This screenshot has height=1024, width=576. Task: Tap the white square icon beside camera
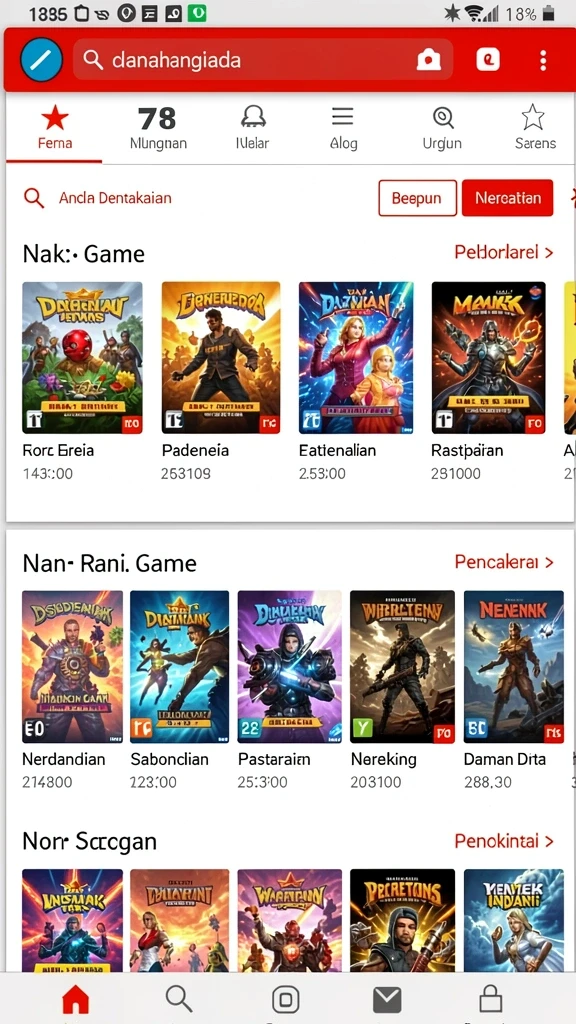(488, 60)
